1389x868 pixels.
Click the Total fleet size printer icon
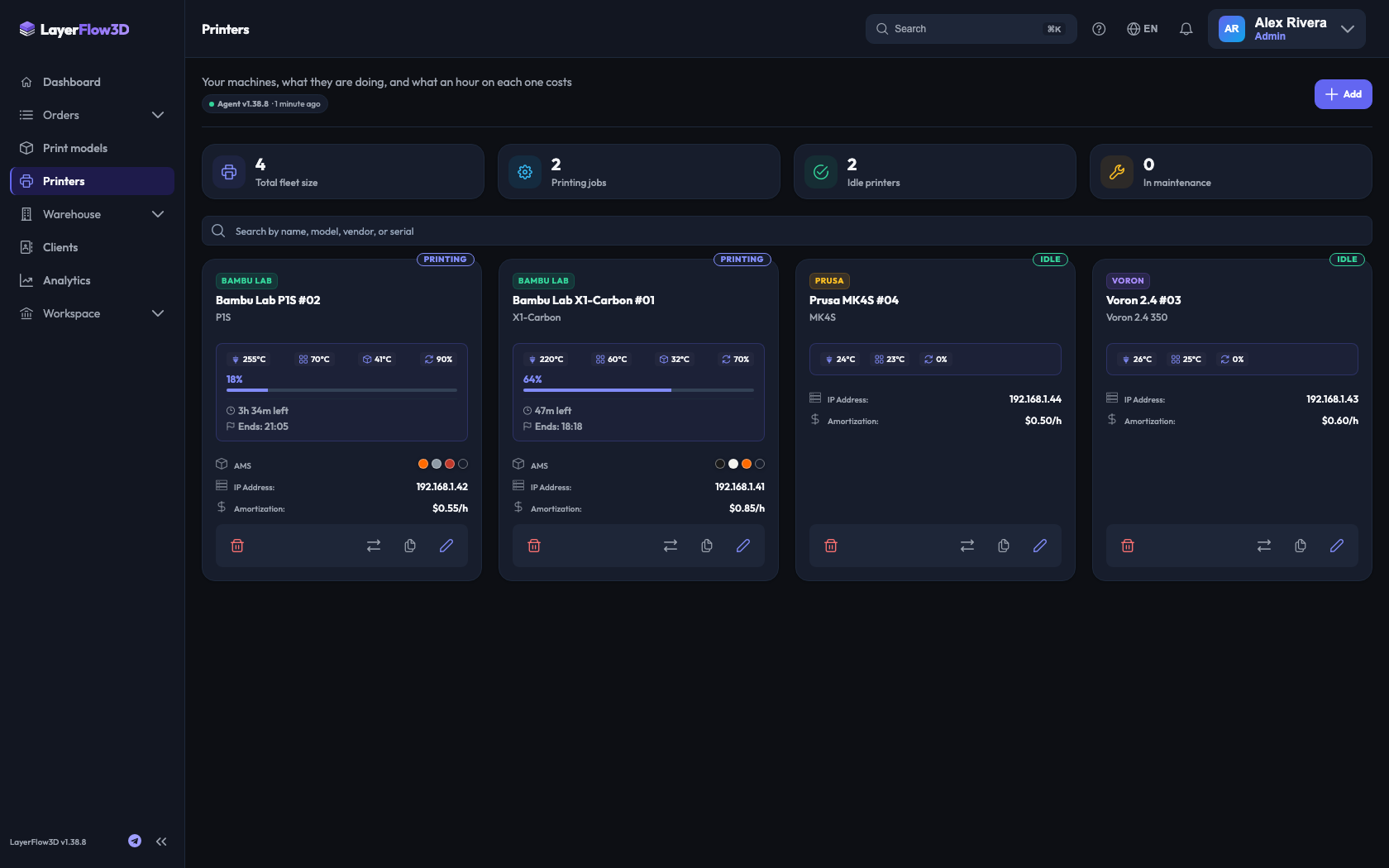tap(229, 172)
